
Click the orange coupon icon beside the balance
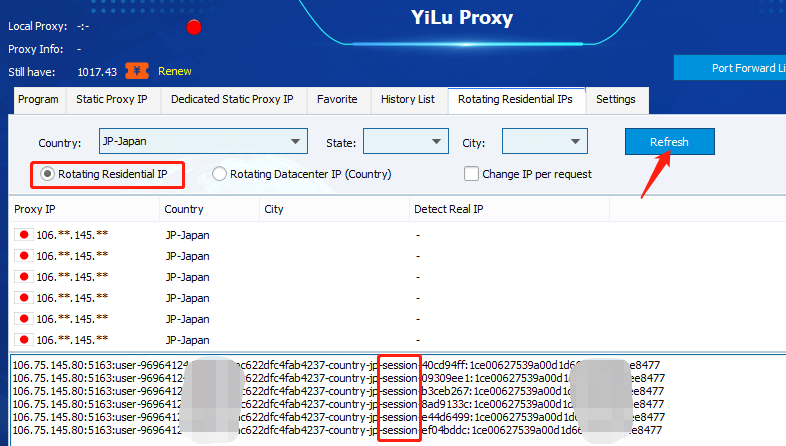137,71
